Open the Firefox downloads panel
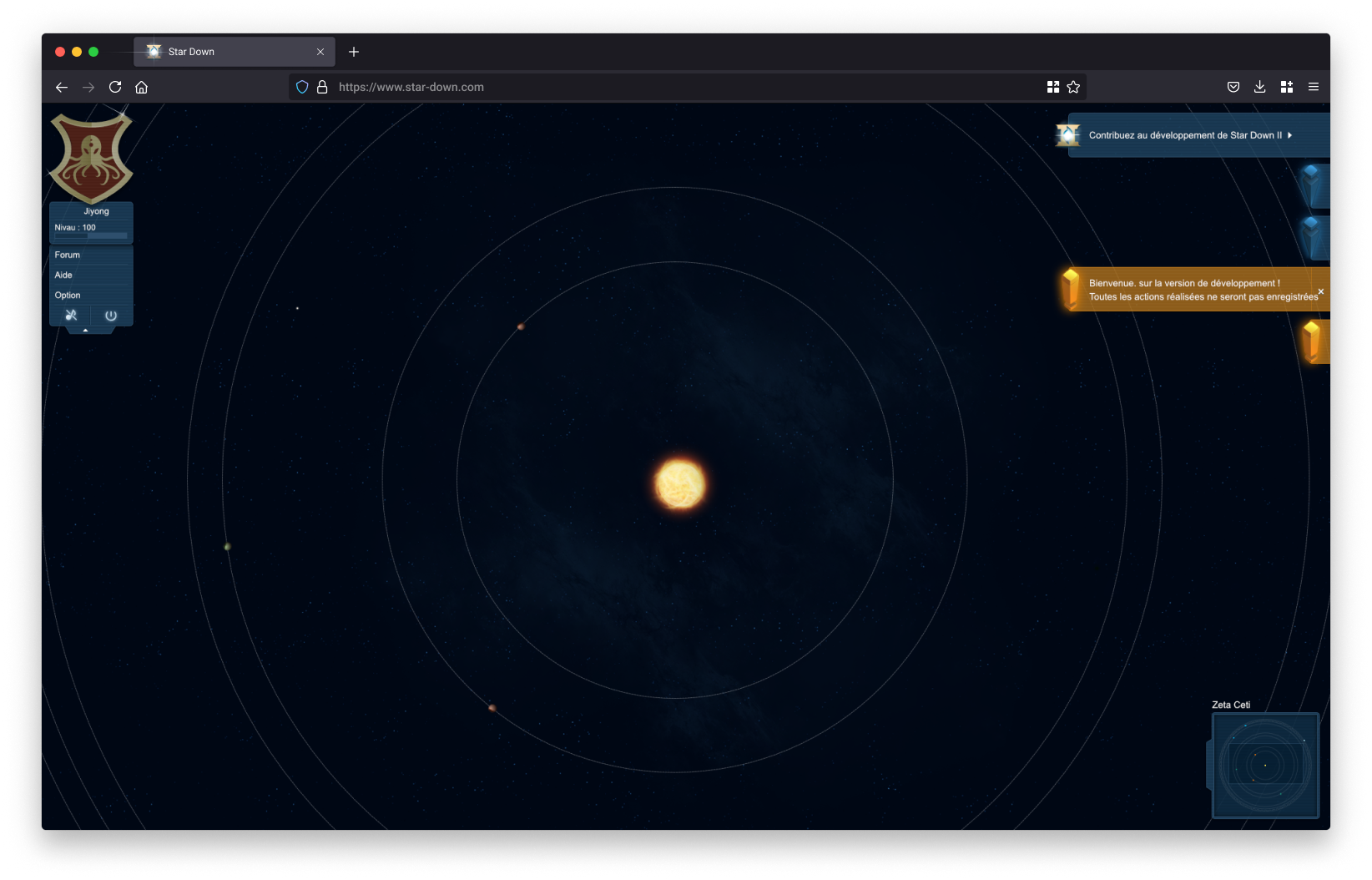1372x880 pixels. 1259,87
